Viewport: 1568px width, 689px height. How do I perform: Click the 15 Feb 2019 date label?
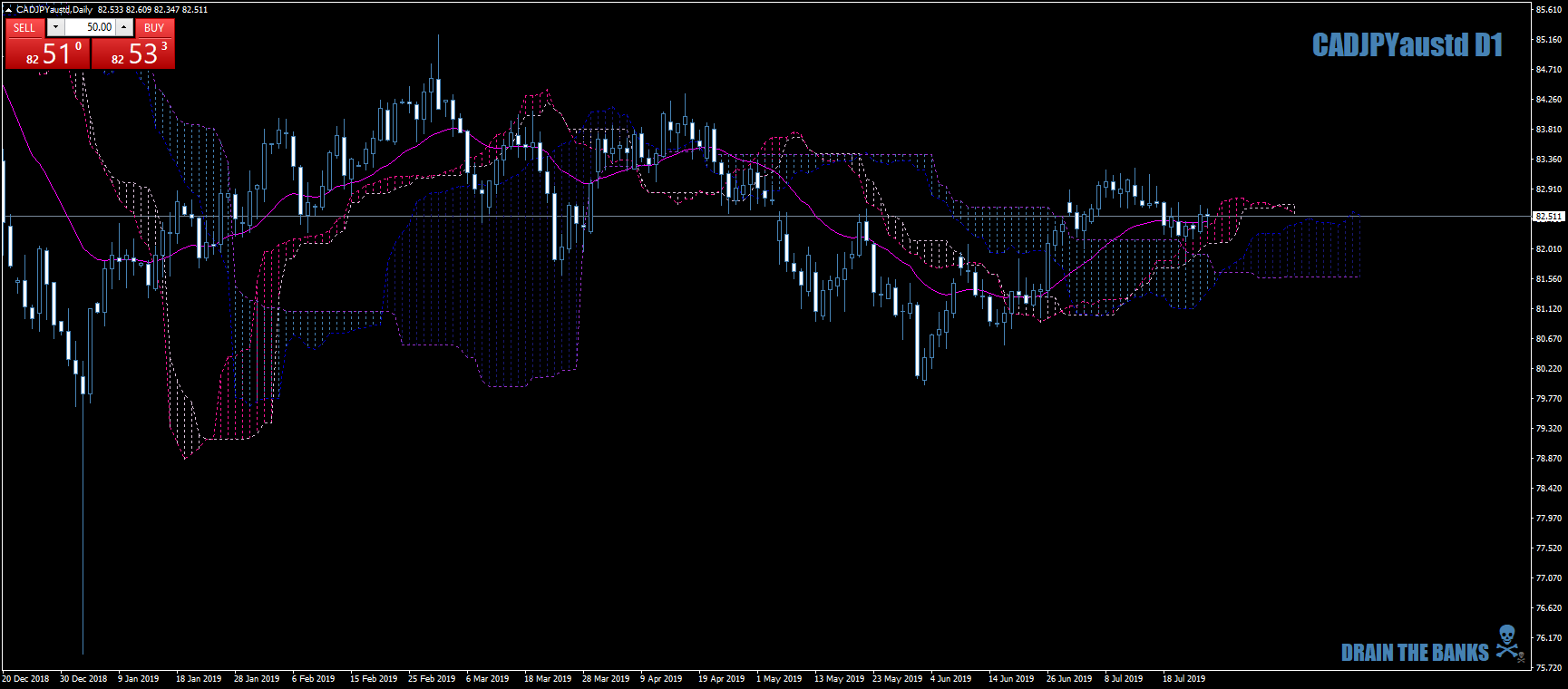tap(374, 678)
